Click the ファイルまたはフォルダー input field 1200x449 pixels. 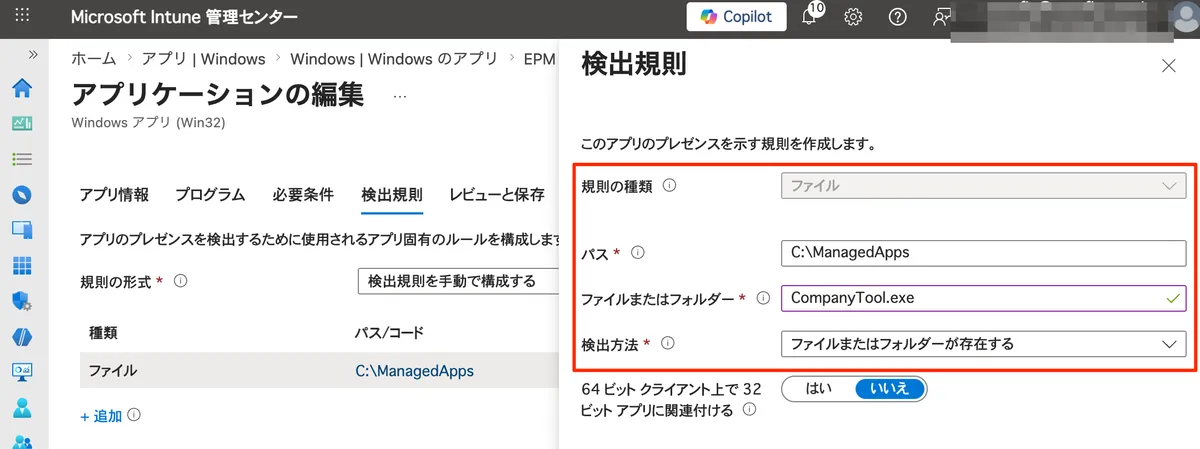click(983, 298)
